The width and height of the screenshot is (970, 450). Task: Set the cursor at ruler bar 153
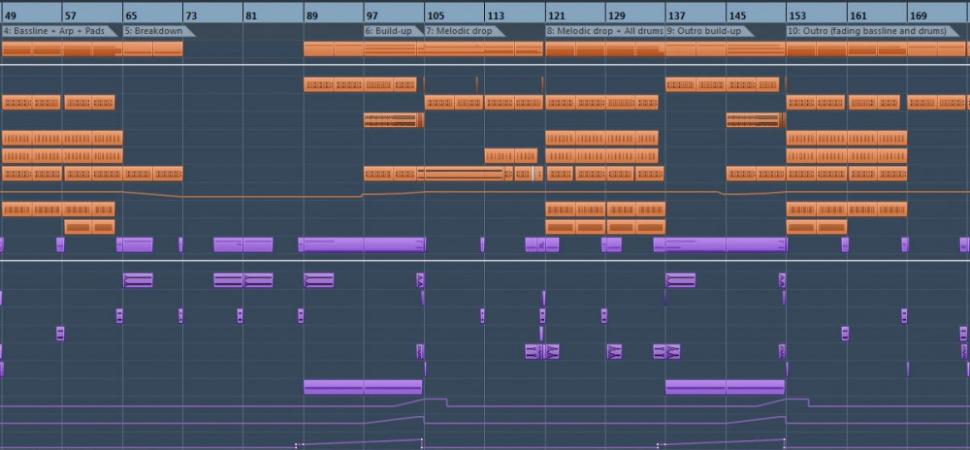(x=797, y=16)
